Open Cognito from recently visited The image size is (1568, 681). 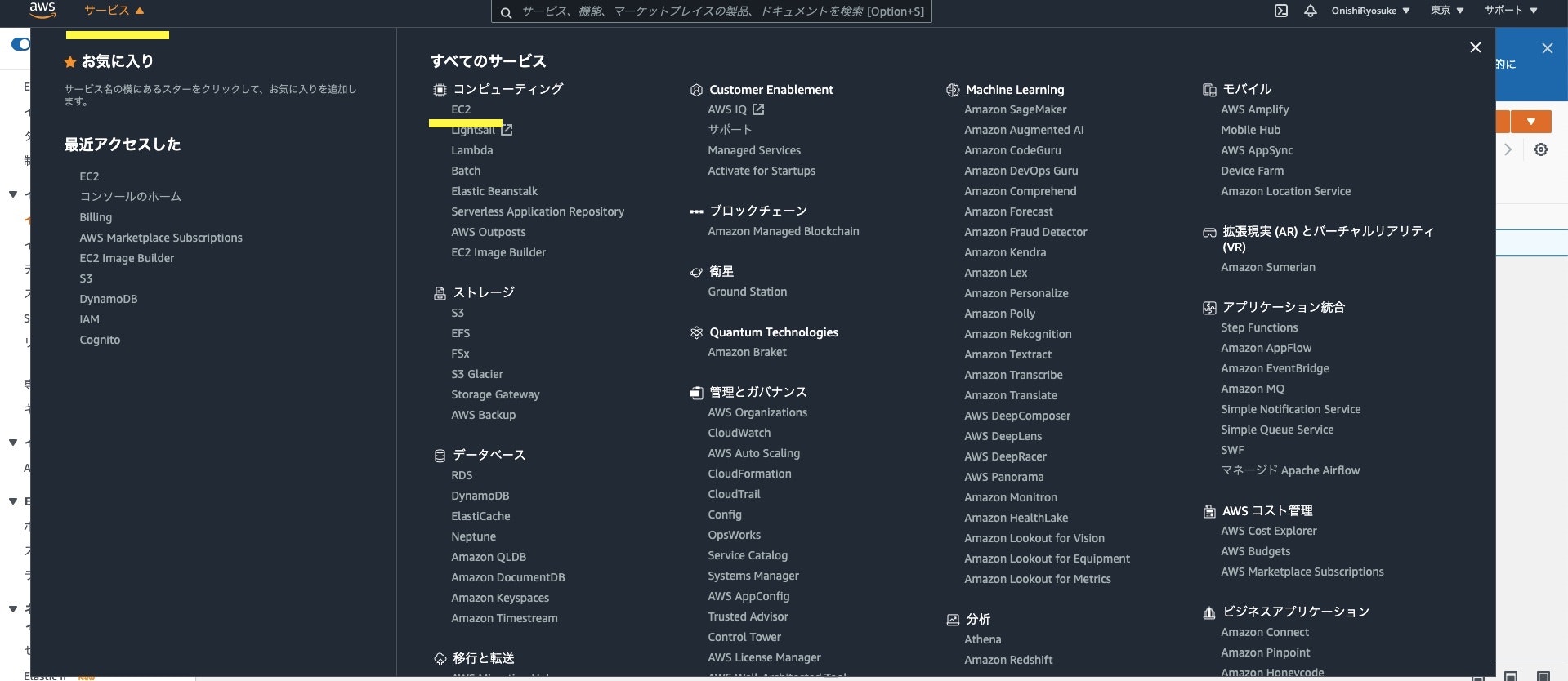click(100, 340)
